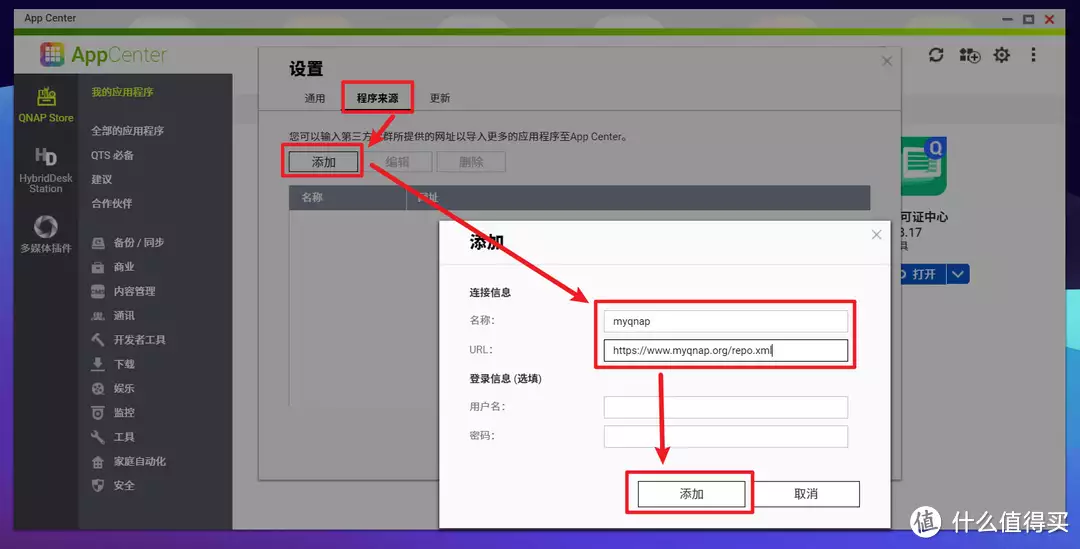
Task: Select the 工具 category
Action: (x=113, y=437)
